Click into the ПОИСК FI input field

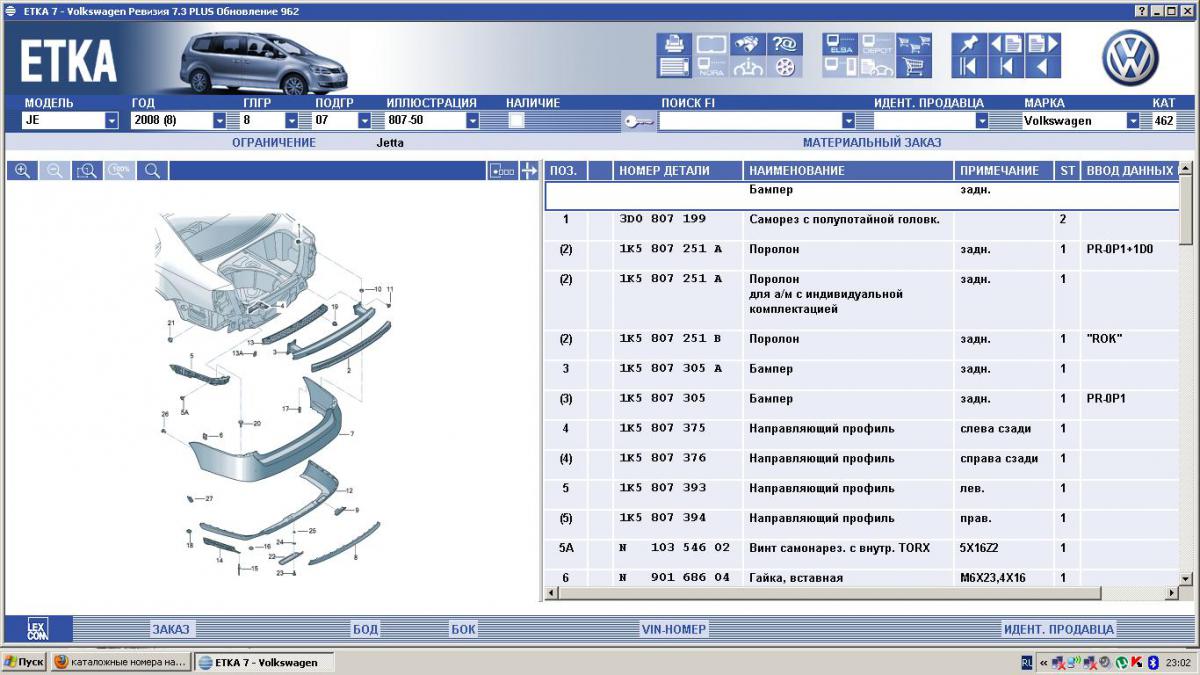tap(750, 121)
